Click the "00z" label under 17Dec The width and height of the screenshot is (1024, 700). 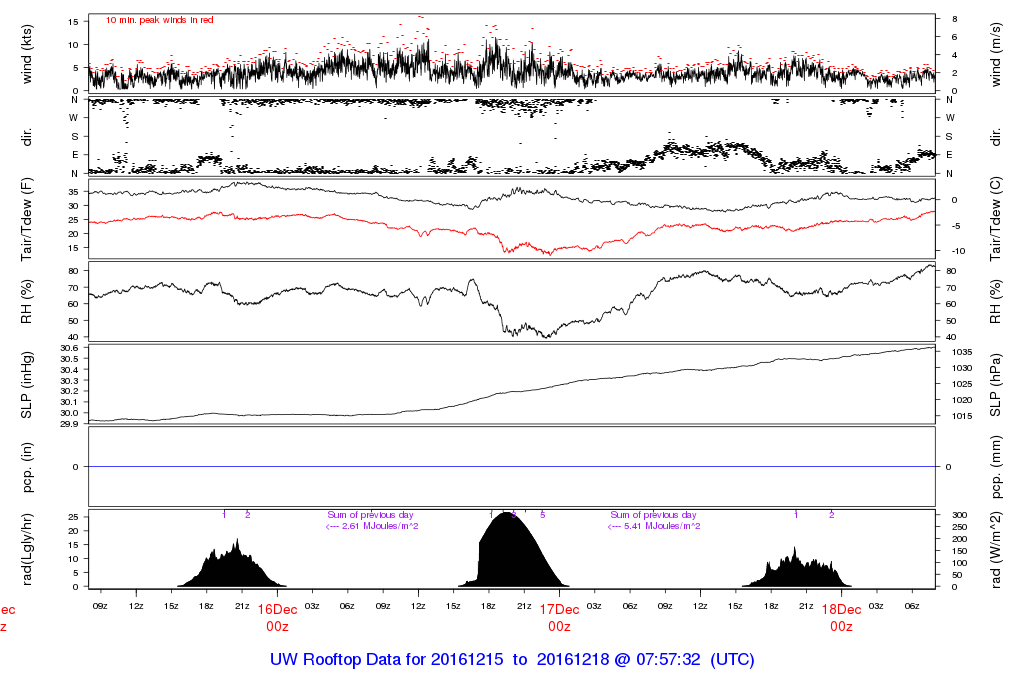tap(560, 627)
